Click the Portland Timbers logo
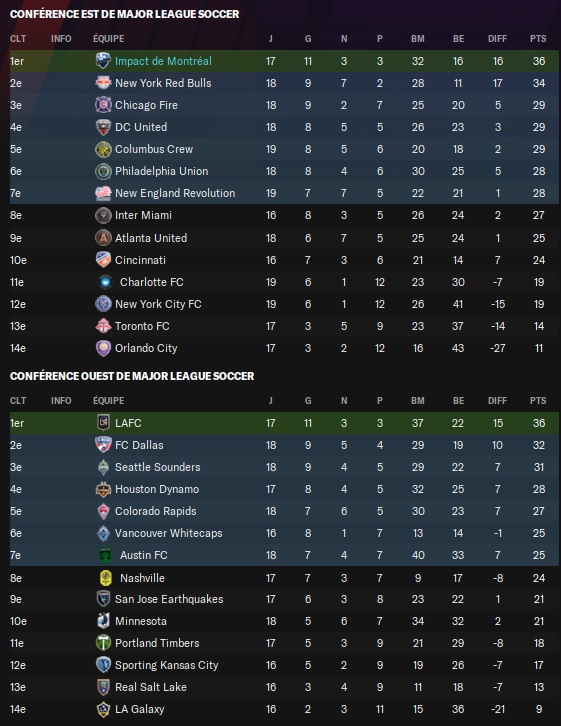The width and height of the screenshot is (561, 726). (x=103, y=643)
